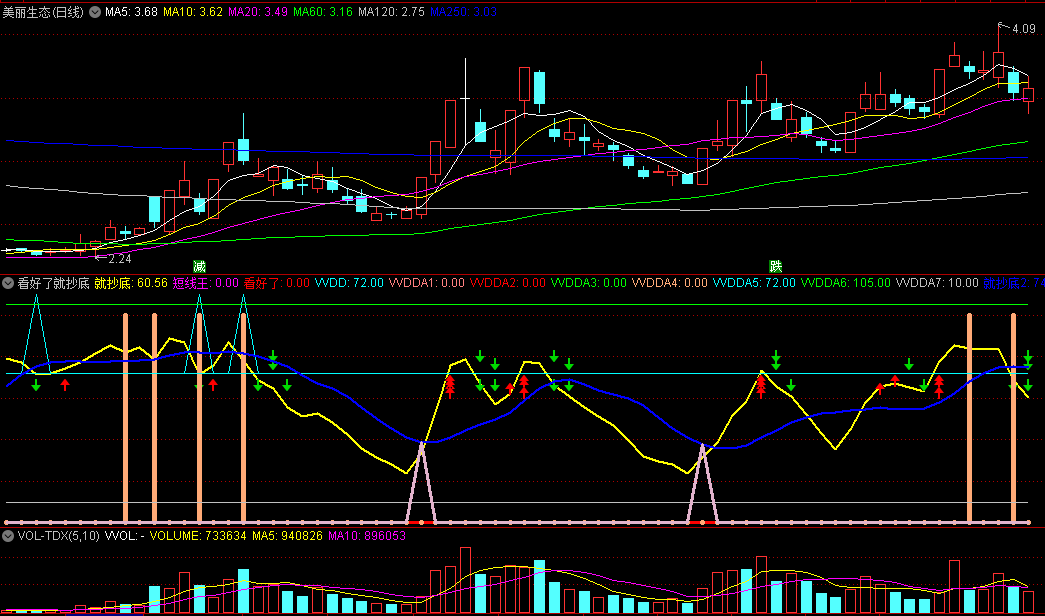
Task: Select the MA5: 3.68 label
Action: point(131,12)
